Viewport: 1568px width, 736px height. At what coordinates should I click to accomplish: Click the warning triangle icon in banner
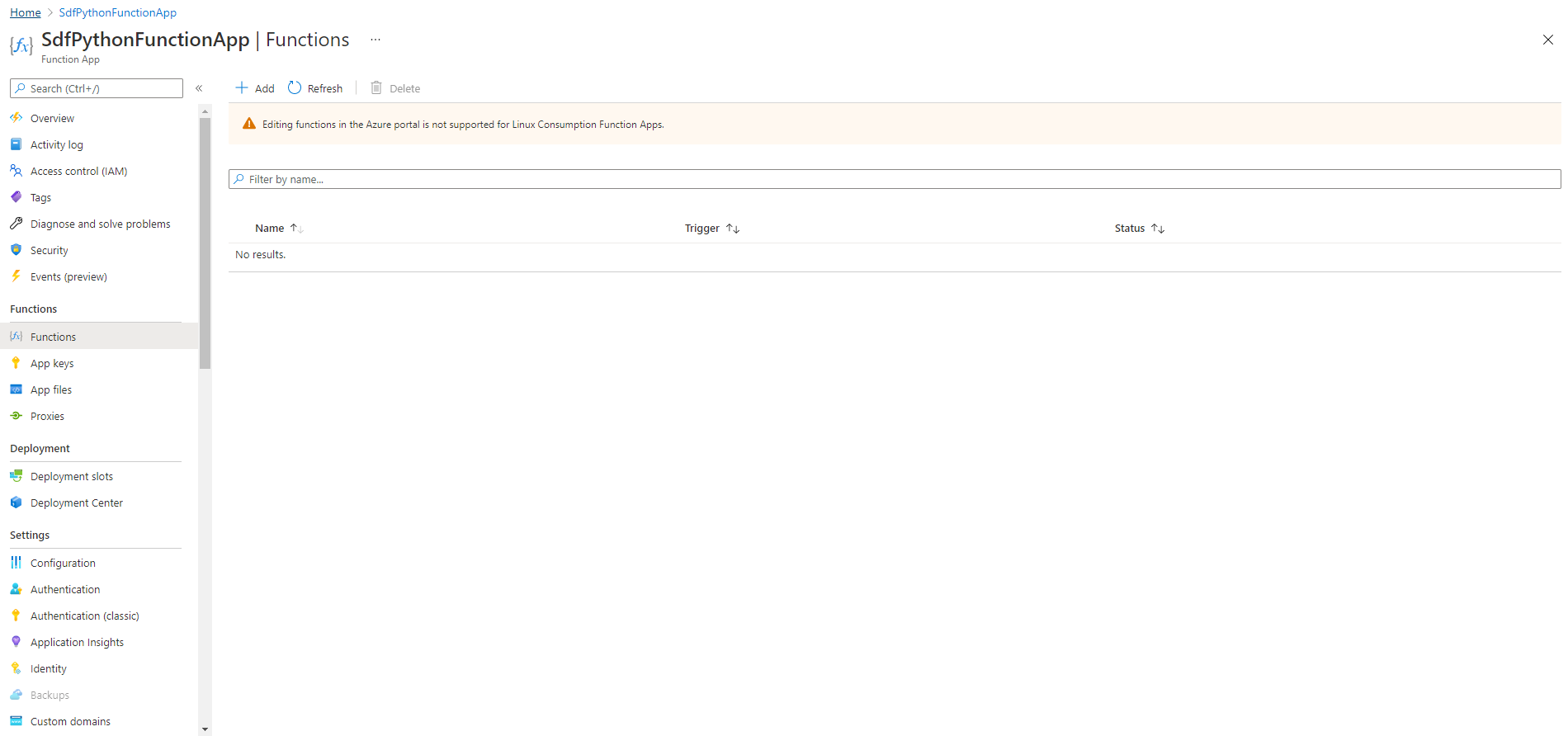pos(249,124)
